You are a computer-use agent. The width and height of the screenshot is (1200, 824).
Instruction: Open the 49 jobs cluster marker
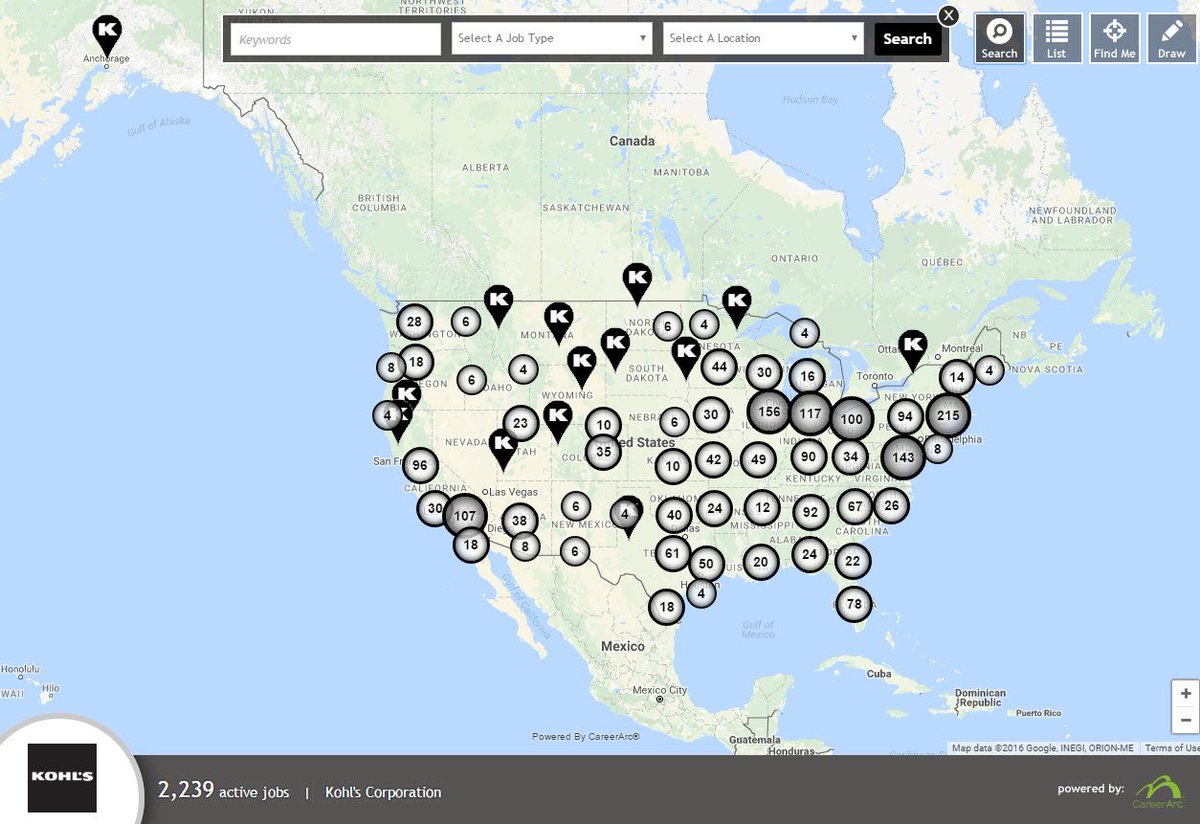759,460
